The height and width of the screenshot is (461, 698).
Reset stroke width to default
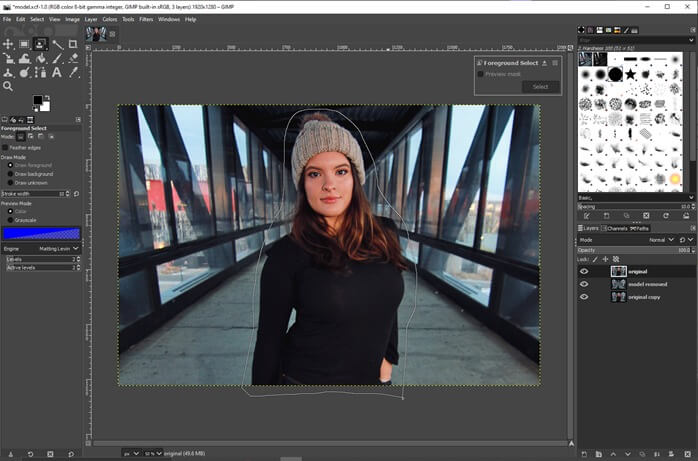pos(77,194)
